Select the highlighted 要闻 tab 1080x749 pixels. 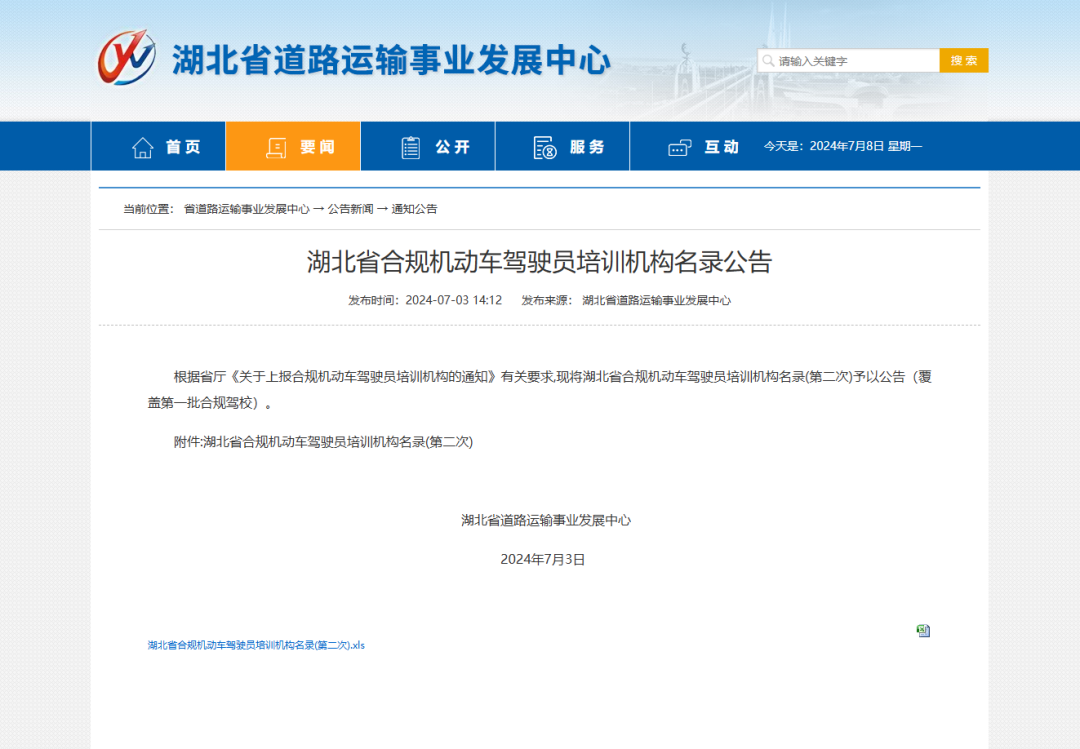(292, 146)
